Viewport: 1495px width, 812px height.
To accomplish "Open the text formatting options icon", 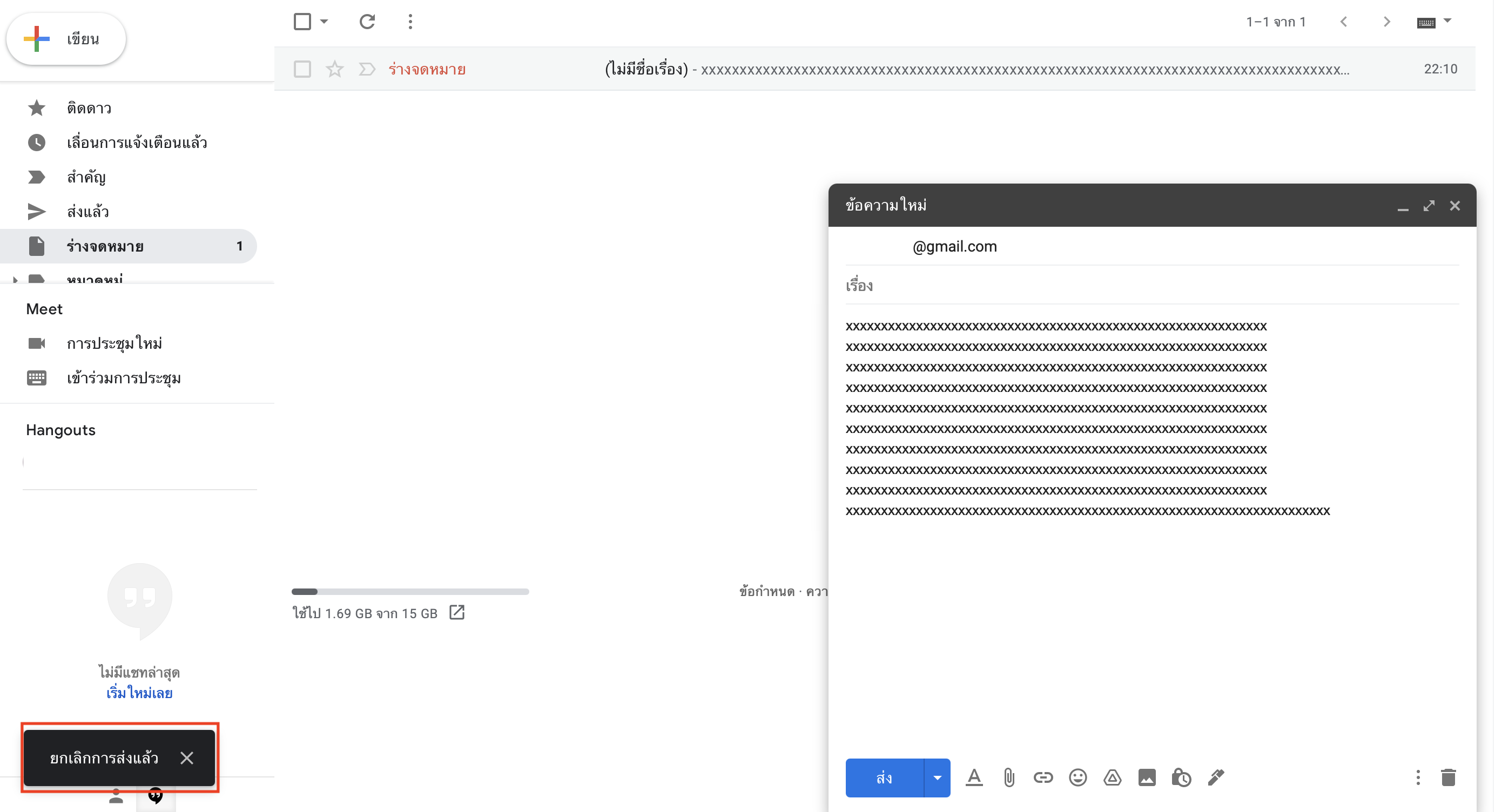I will 974,777.
